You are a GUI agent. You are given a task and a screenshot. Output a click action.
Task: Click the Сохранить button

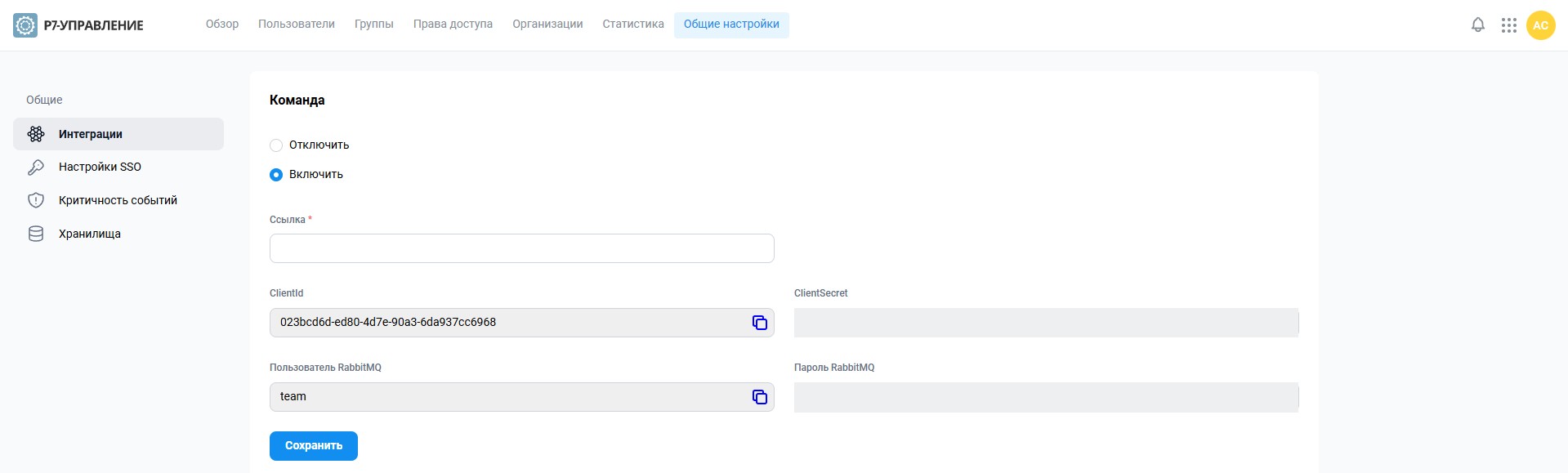(x=314, y=446)
